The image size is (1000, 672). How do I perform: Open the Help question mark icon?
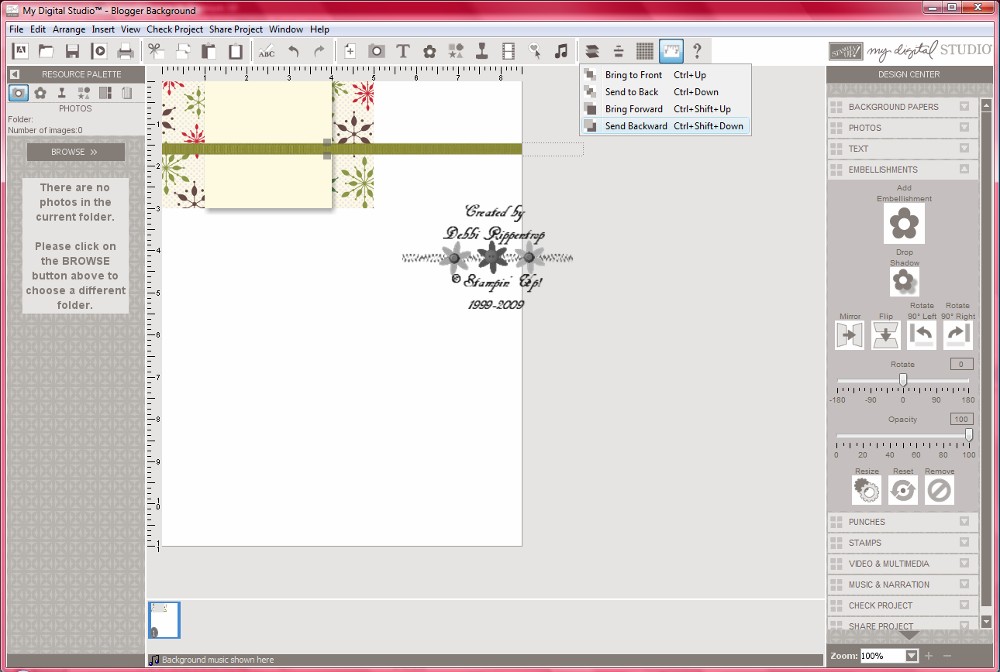pos(697,51)
